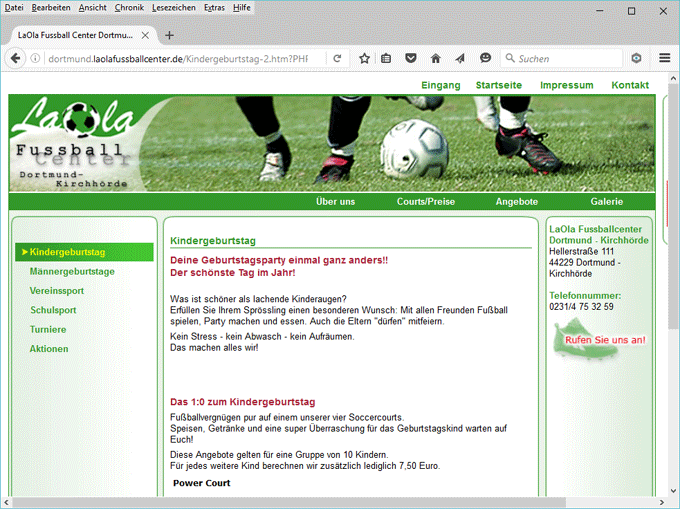
Task: Go to the browser home icon
Action: (x=435, y=58)
